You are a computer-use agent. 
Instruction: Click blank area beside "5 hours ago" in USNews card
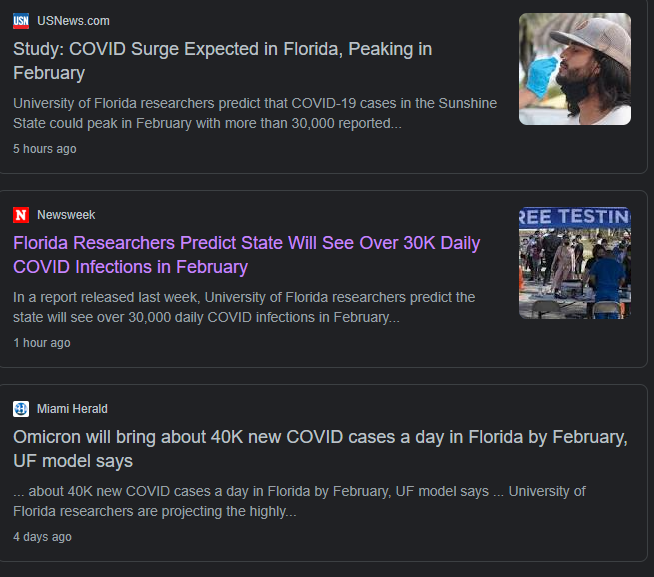tap(300, 149)
